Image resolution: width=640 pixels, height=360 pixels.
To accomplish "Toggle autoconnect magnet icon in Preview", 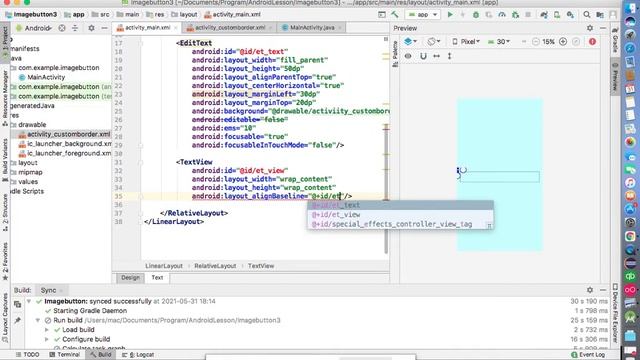I will point(423,56).
